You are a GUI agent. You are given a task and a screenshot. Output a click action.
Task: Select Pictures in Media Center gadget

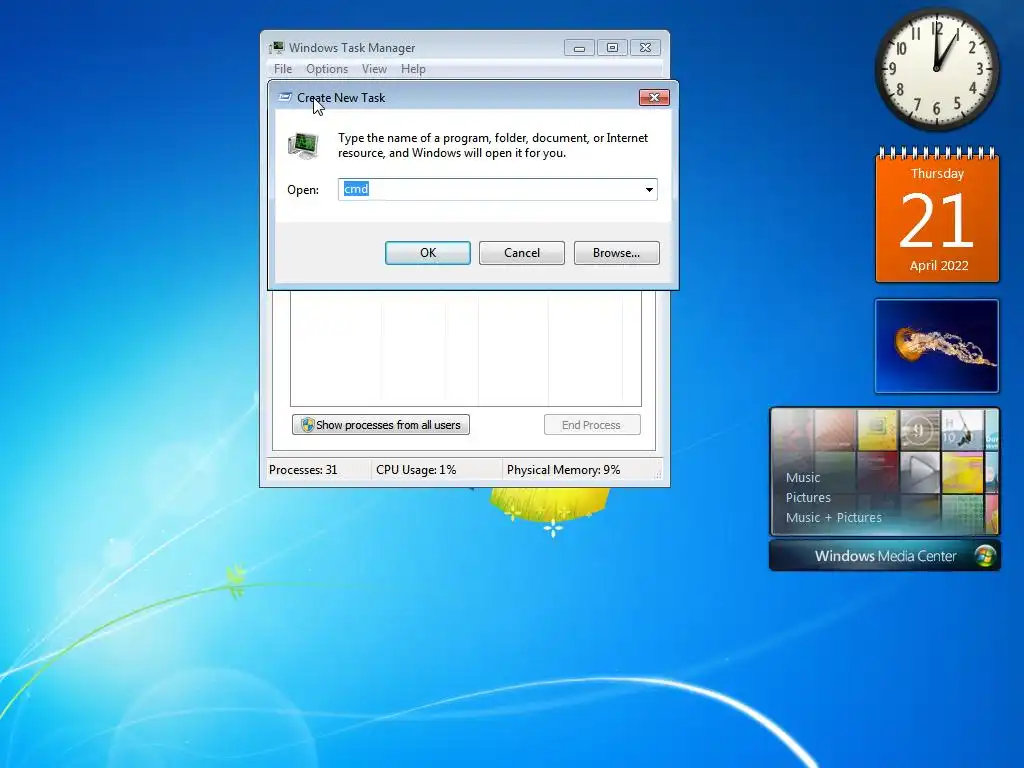pyautogui.click(x=808, y=498)
